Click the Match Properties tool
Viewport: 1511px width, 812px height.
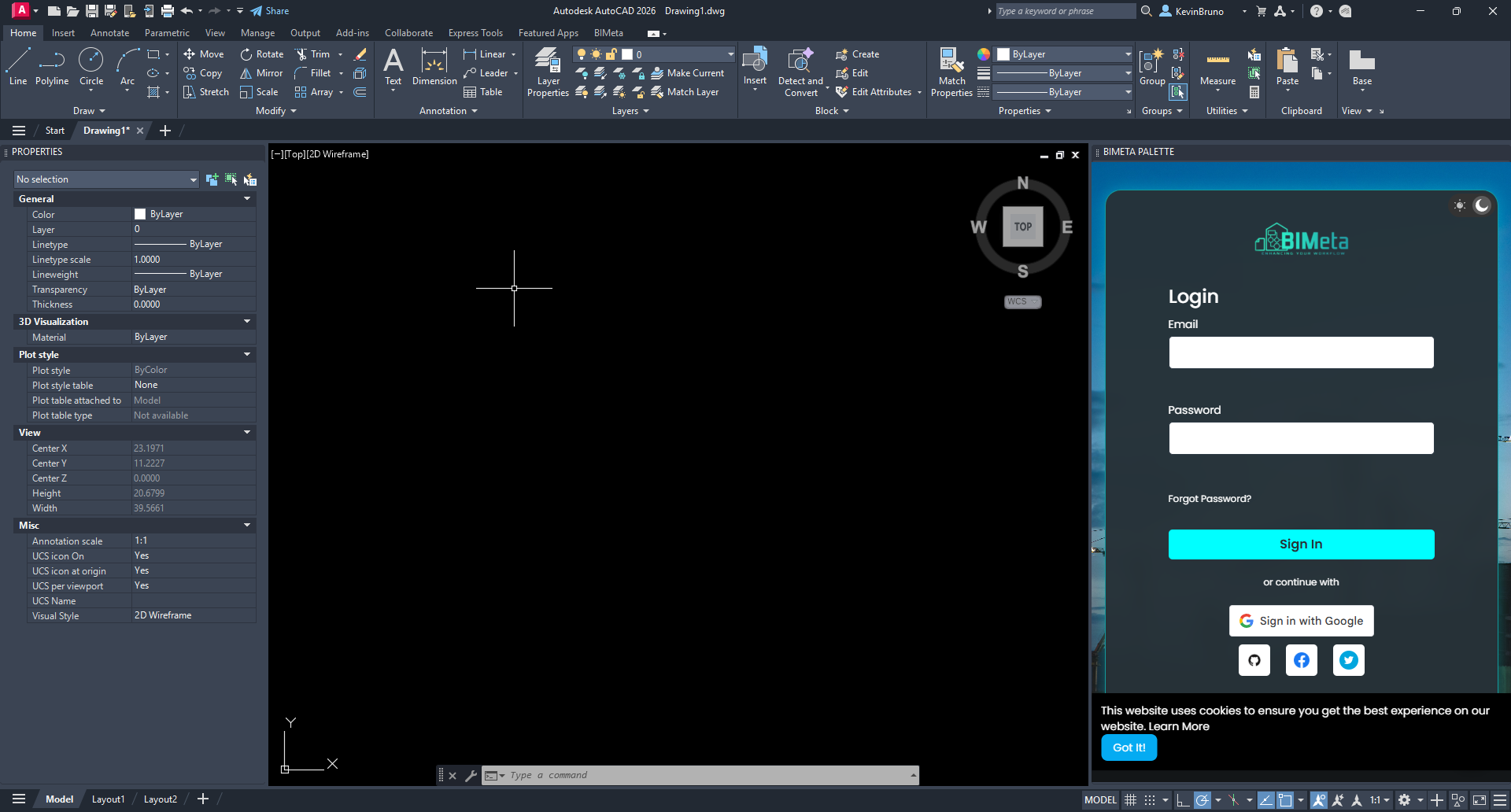[951, 72]
